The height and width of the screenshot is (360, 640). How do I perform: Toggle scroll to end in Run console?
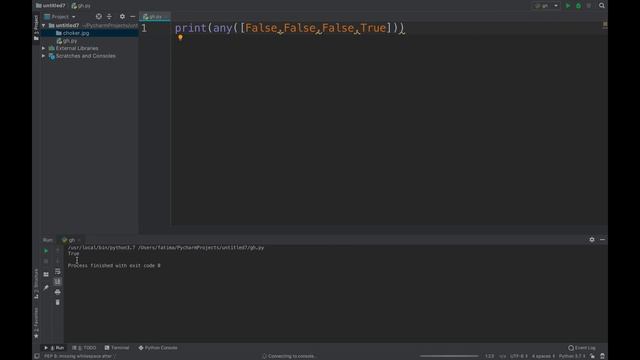click(58, 282)
